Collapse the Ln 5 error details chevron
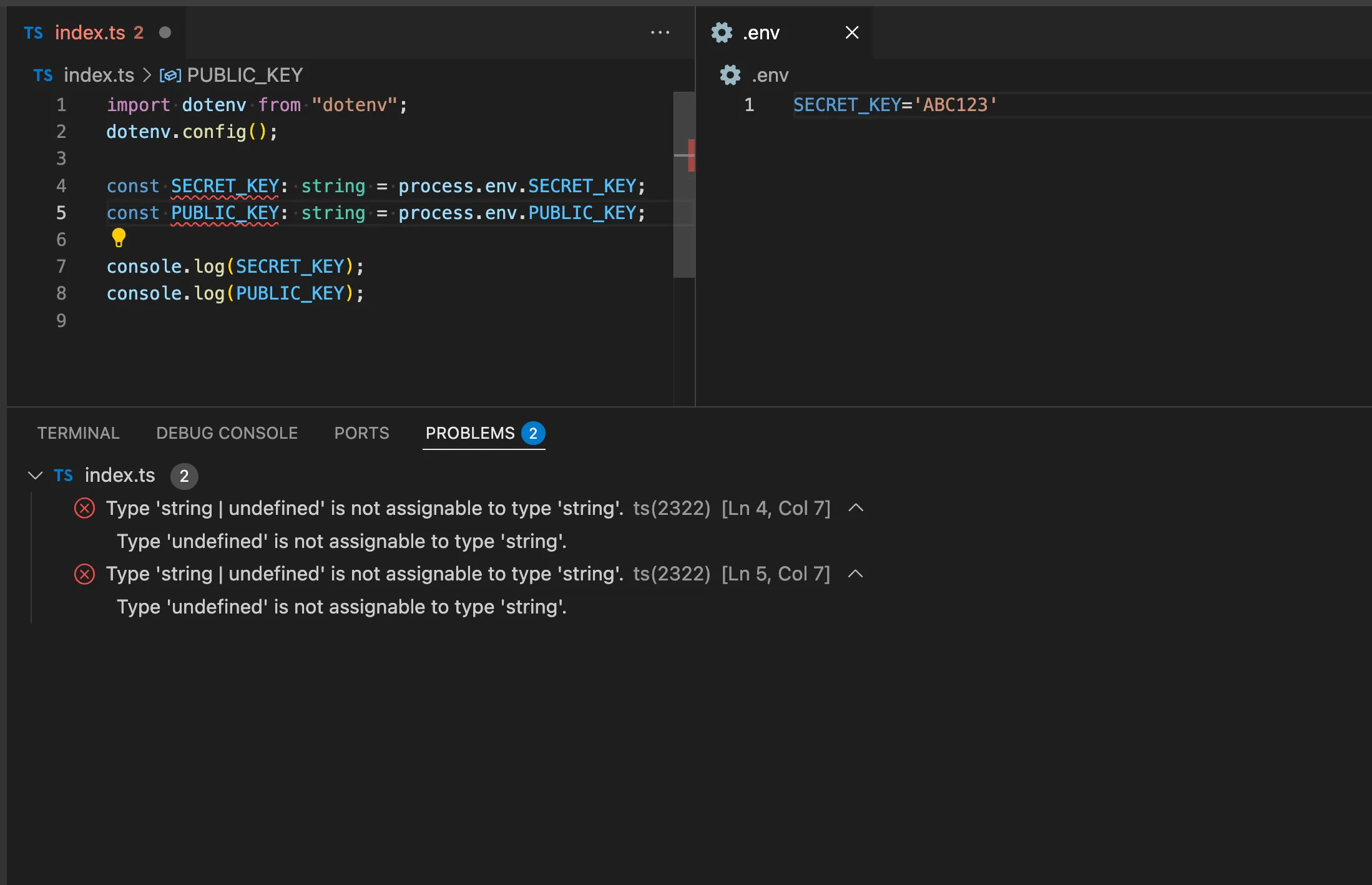The width and height of the screenshot is (1372, 885). click(856, 574)
